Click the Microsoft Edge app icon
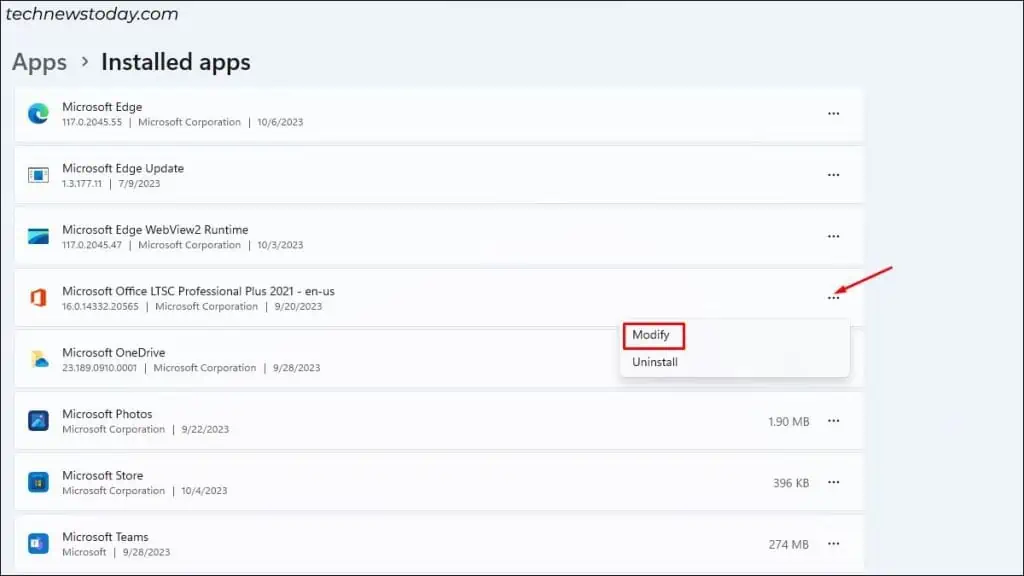The height and width of the screenshot is (576, 1024). [38, 113]
